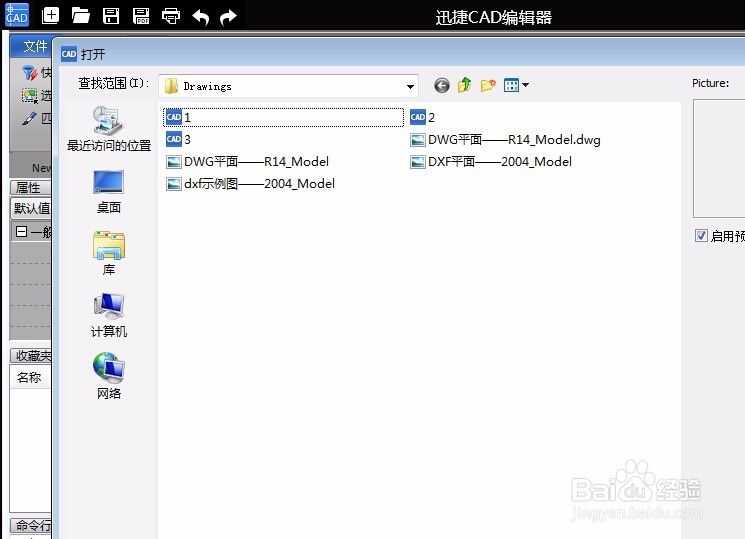
Task: Click the Picture preview box
Action: point(719,158)
